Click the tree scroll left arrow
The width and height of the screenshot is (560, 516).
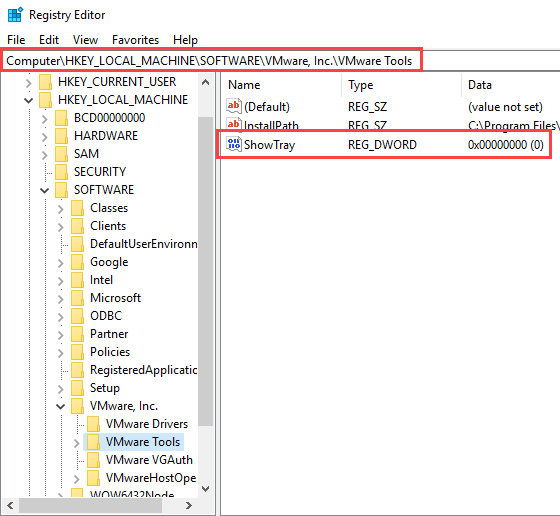point(10,505)
